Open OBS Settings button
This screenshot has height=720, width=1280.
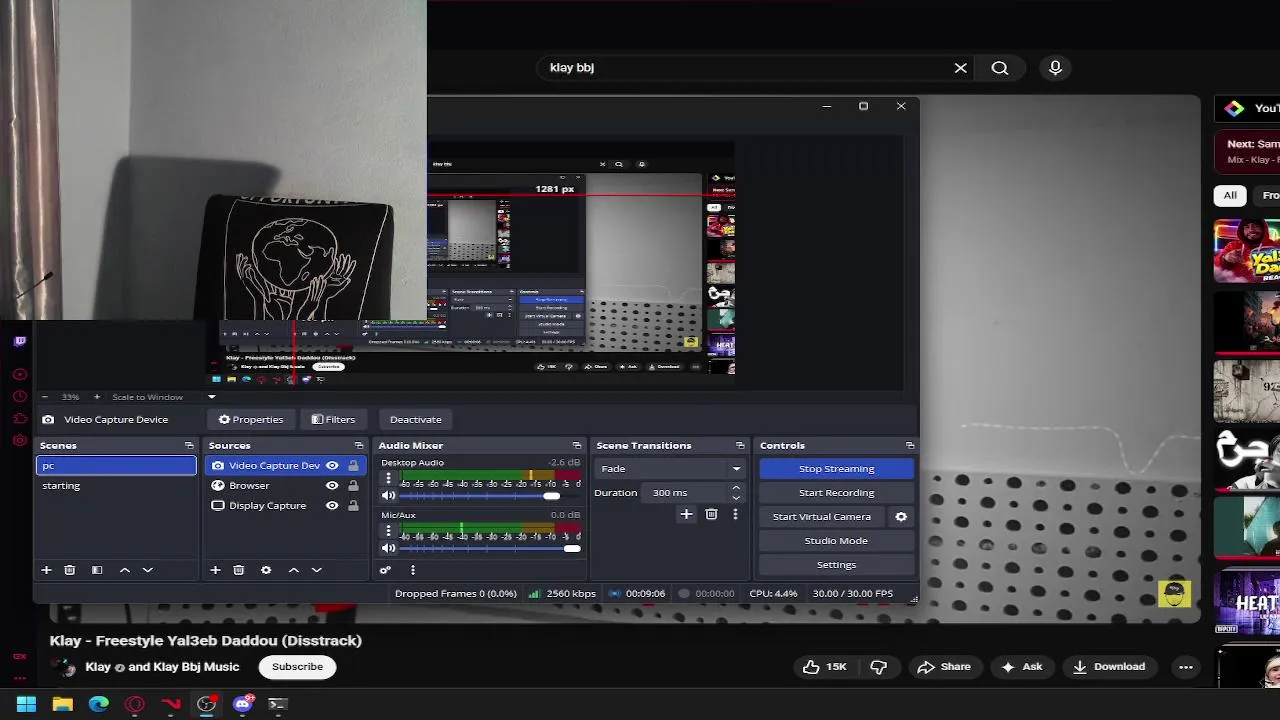click(837, 565)
